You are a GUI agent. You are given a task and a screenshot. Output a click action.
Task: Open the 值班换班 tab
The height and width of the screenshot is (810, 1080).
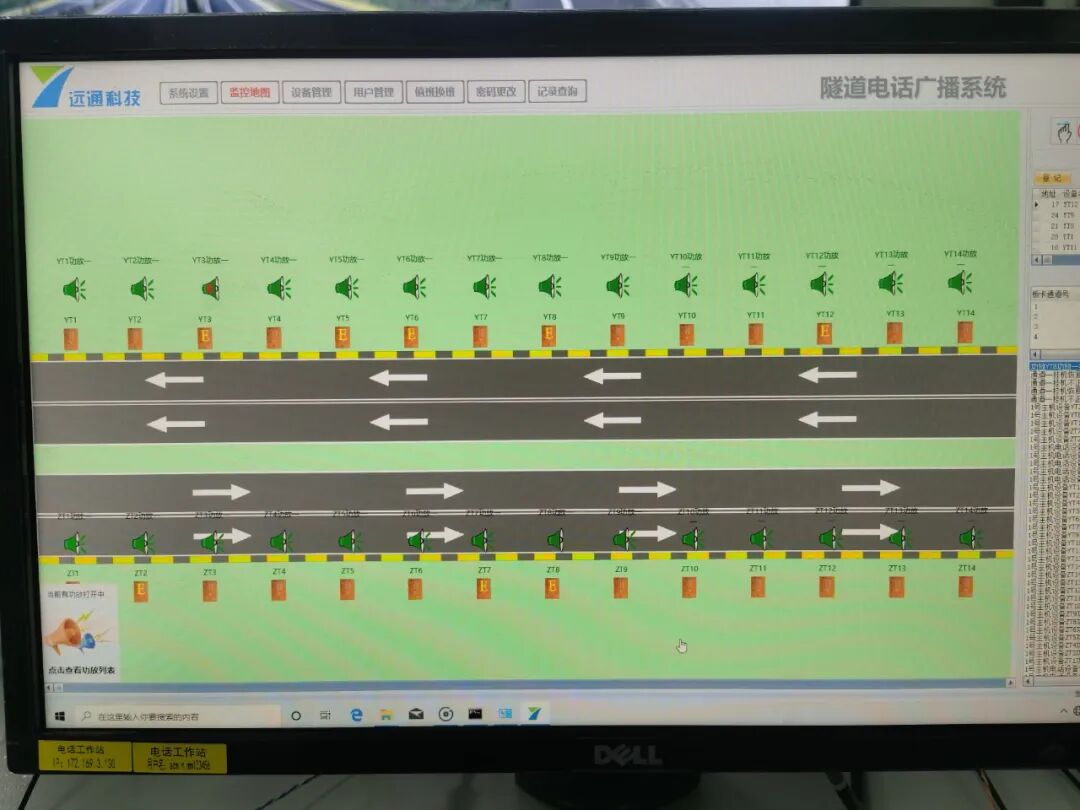pos(435,92)
